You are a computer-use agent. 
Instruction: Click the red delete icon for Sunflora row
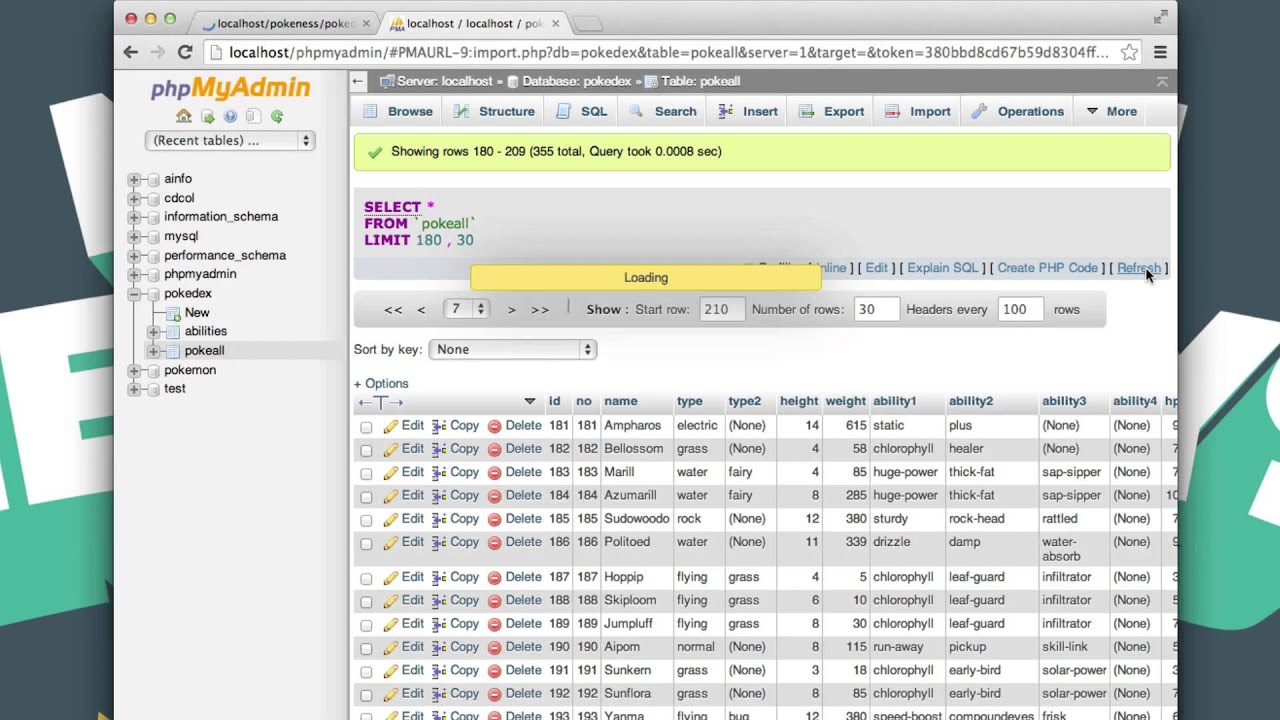[x=494, y=694]
